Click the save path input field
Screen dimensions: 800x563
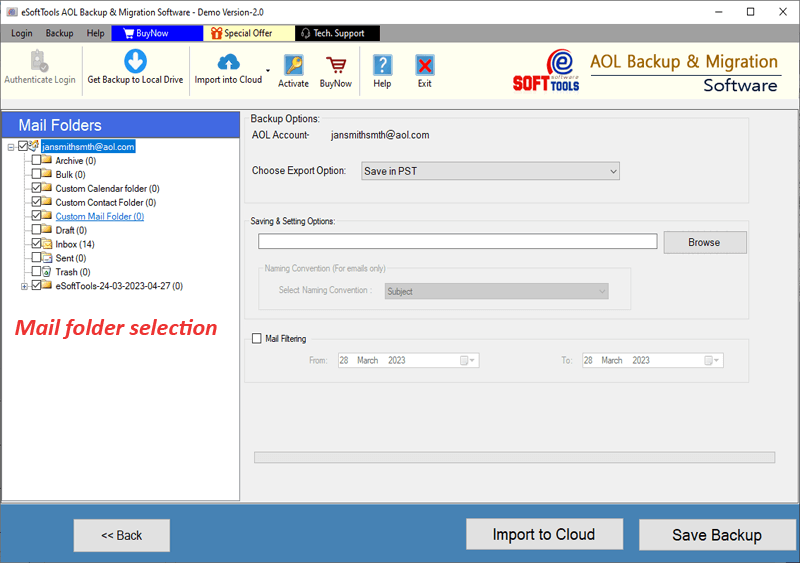[x=457, y=241]
